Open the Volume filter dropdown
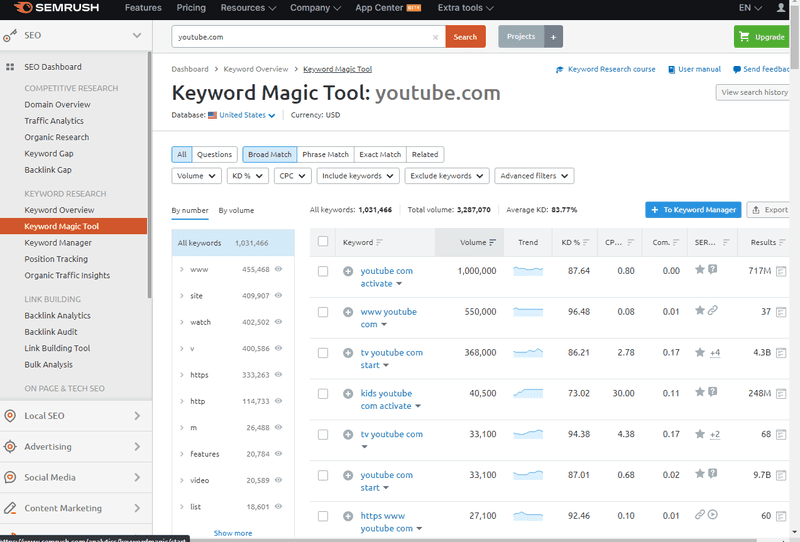The image size is (800, 542). click(x=196, y=176)
